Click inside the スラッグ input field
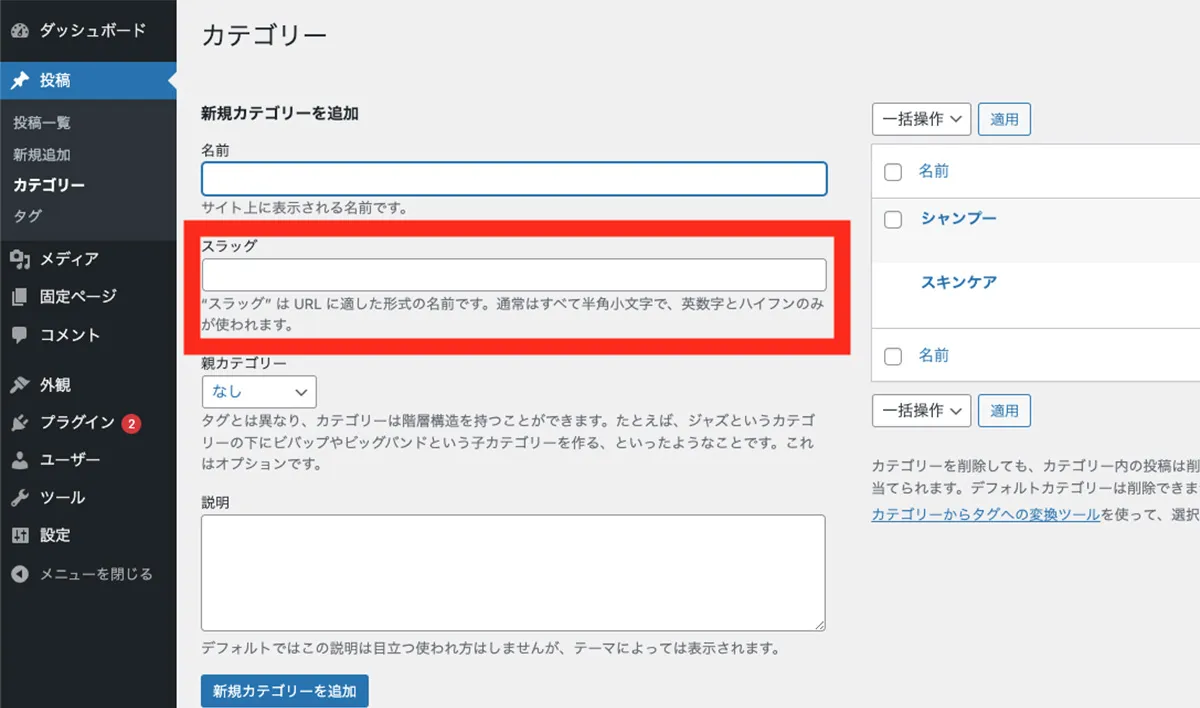Image resolution: width=1200 pixels, height=708 pixels. click(514, 275)
